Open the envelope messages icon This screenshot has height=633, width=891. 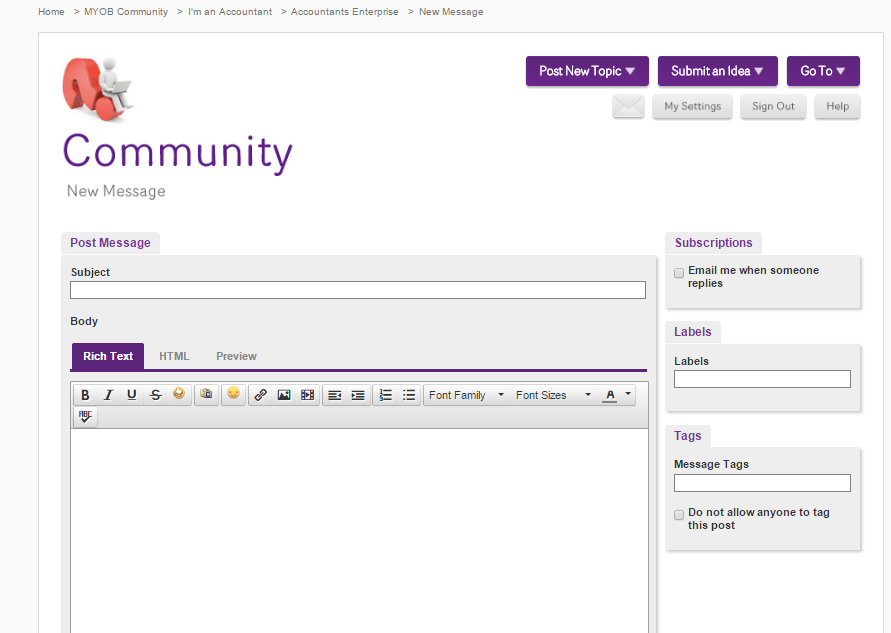(x=628, y=107)
